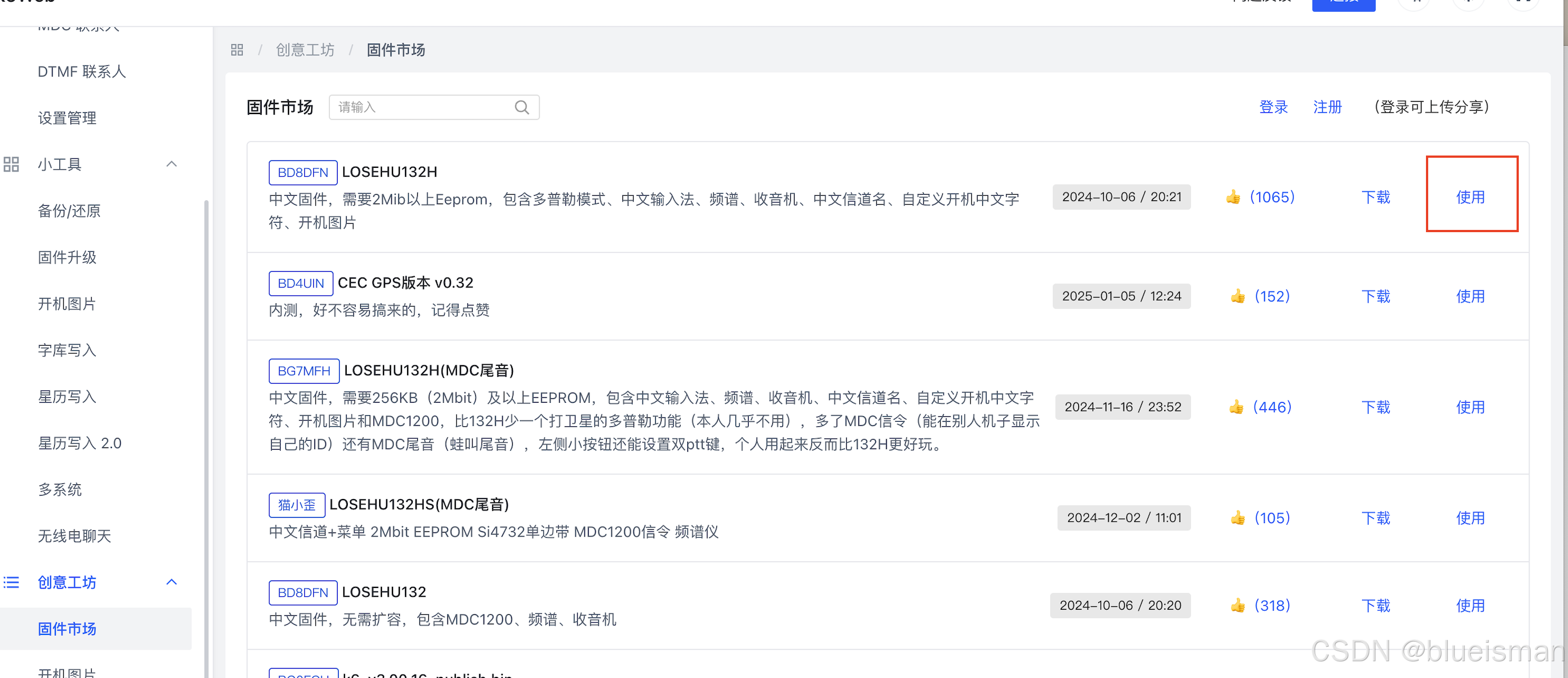Like the LOSEHU132 firmware
The height and width of the screenshot is (678, 1568).
point(1238,605)
